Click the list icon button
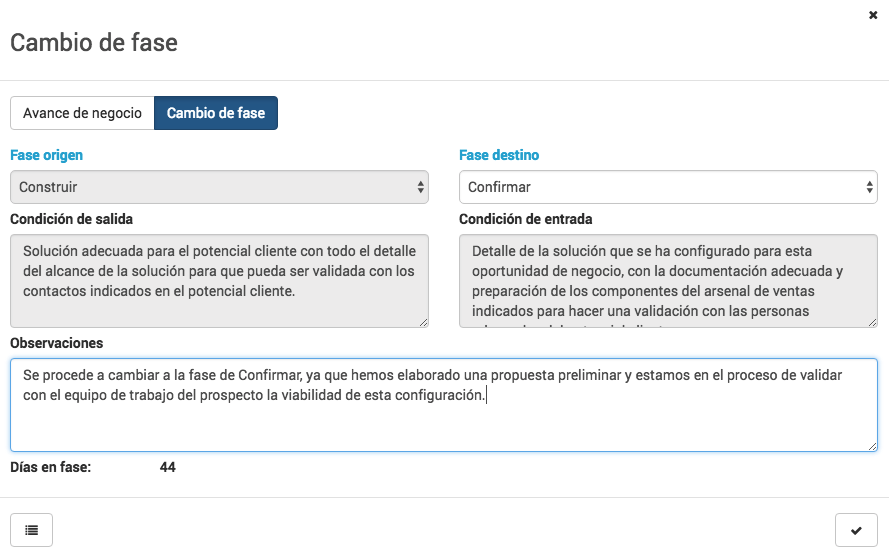 click(31, 530)
